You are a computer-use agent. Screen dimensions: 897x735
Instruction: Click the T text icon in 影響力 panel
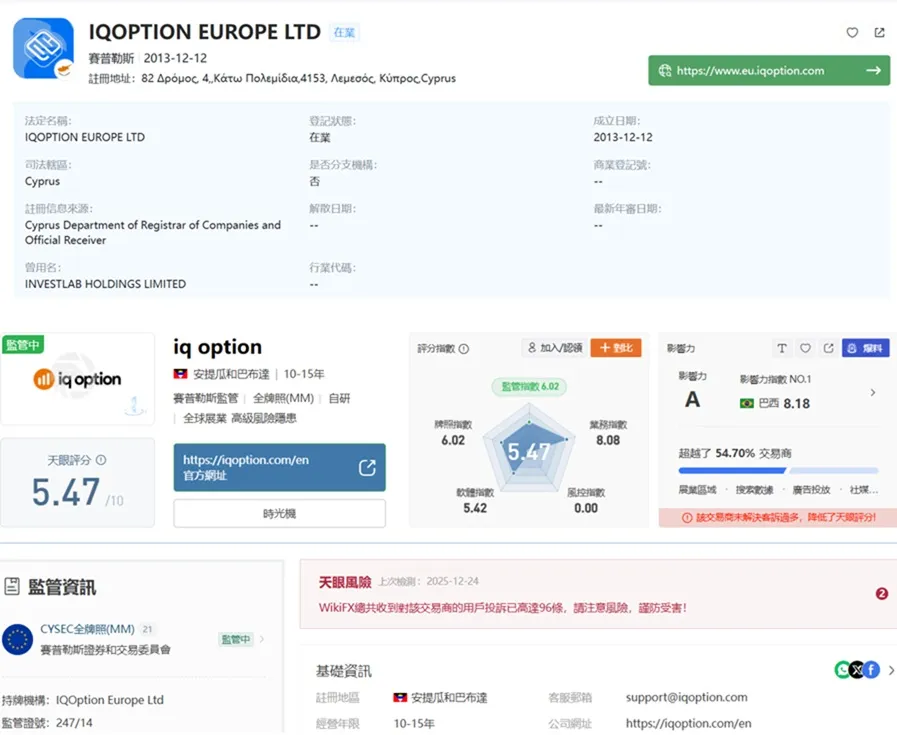coord(782,348)
